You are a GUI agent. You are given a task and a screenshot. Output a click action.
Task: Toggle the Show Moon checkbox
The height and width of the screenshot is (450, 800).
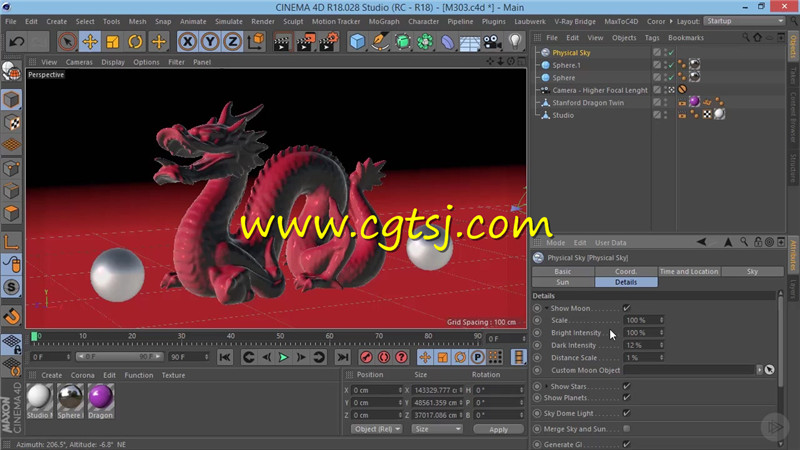(627, 308)
